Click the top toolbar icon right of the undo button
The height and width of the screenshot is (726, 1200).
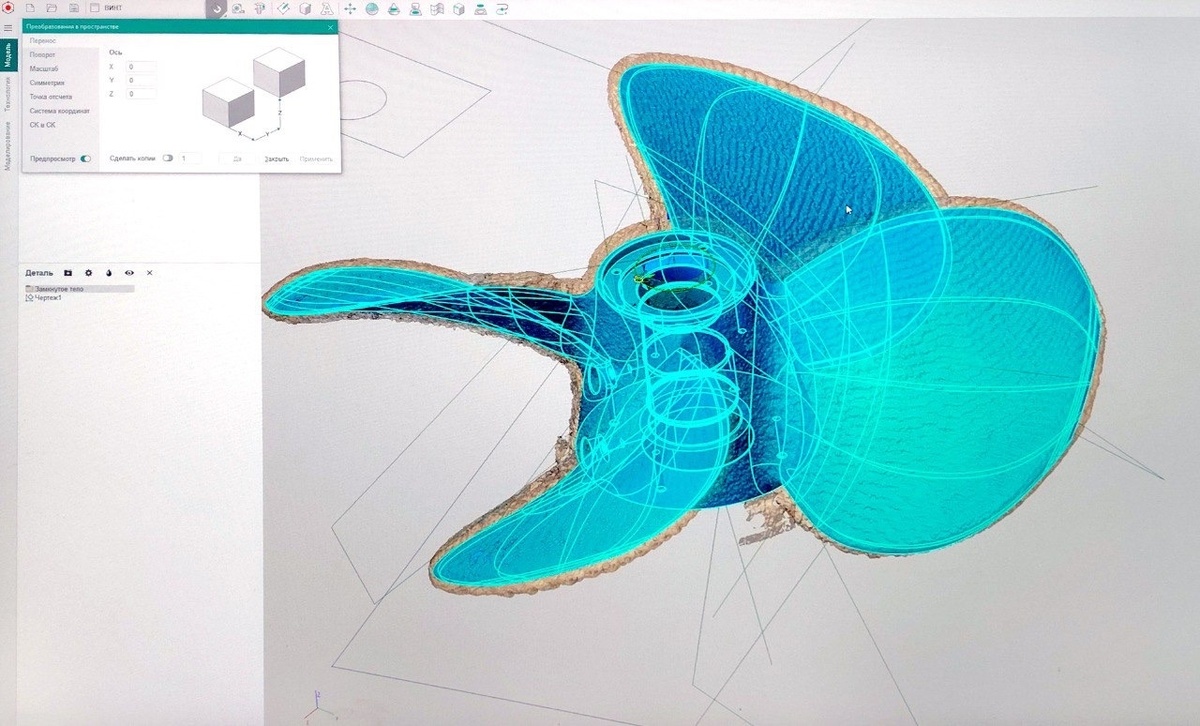coord(239,9)
